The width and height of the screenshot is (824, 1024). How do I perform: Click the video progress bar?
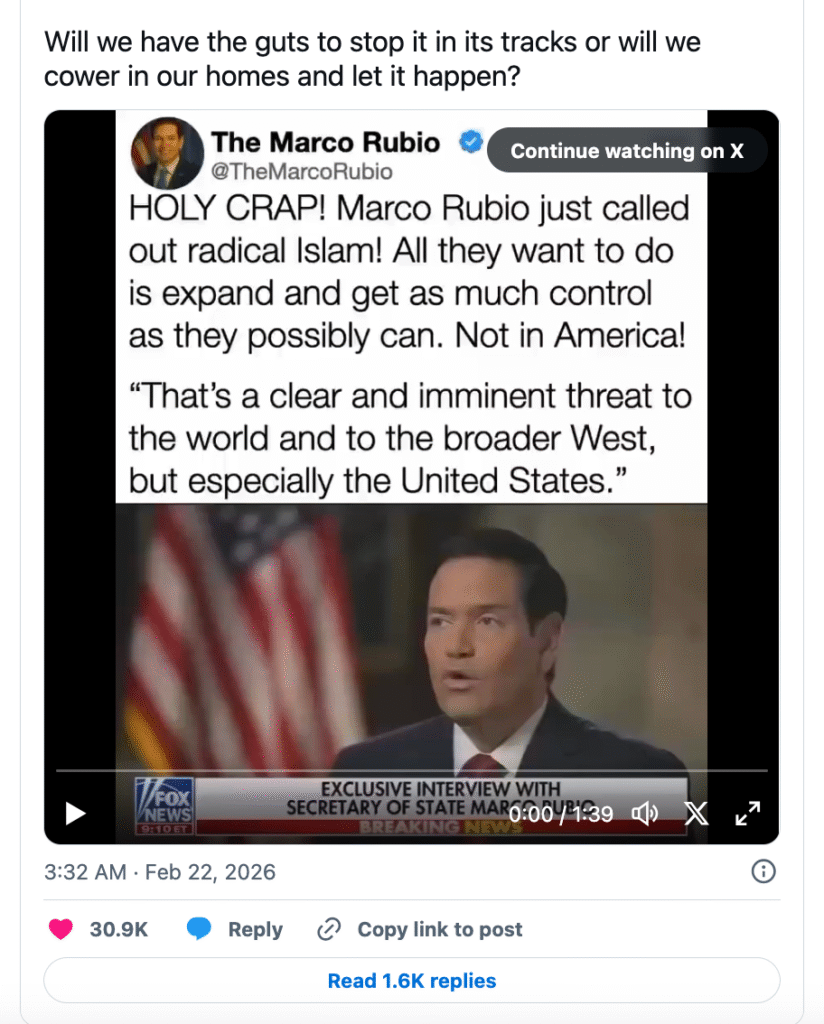(411, 771)
